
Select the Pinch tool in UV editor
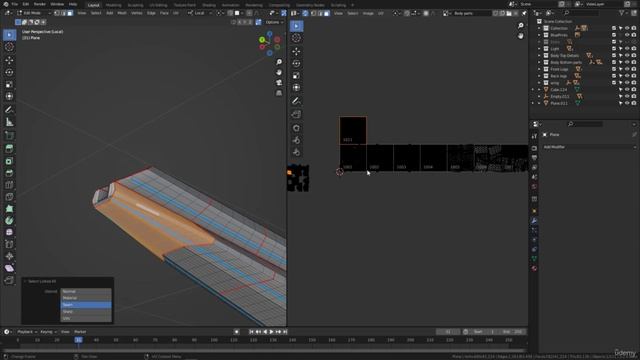pos(296,152)
